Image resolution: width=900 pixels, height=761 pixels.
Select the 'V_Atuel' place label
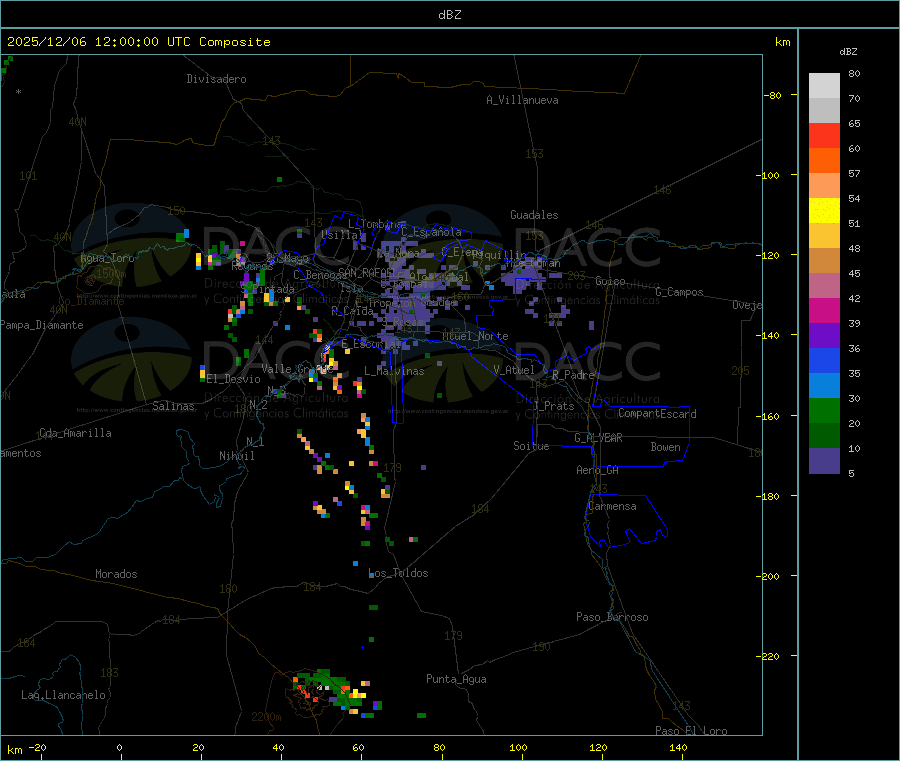(514, 370)
